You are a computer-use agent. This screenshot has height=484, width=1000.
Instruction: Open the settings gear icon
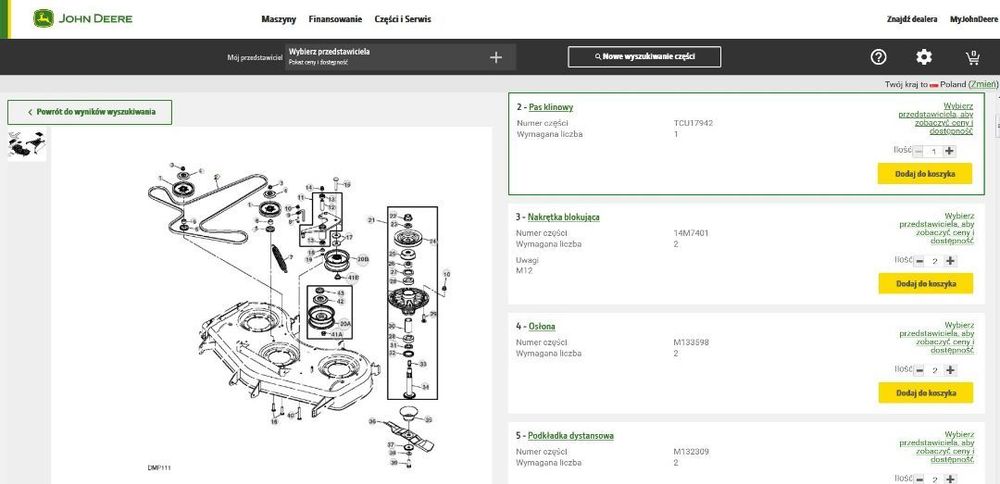923,57
